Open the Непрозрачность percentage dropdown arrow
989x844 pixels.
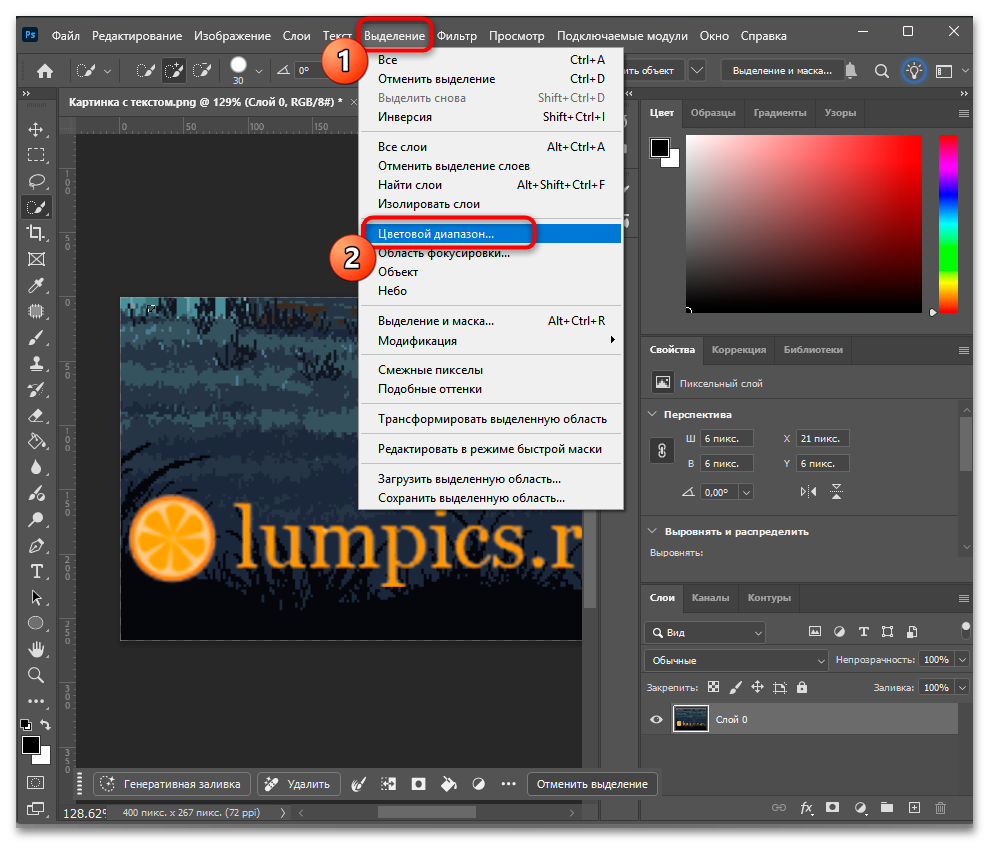pyautogui.click(x=963, y=660)
